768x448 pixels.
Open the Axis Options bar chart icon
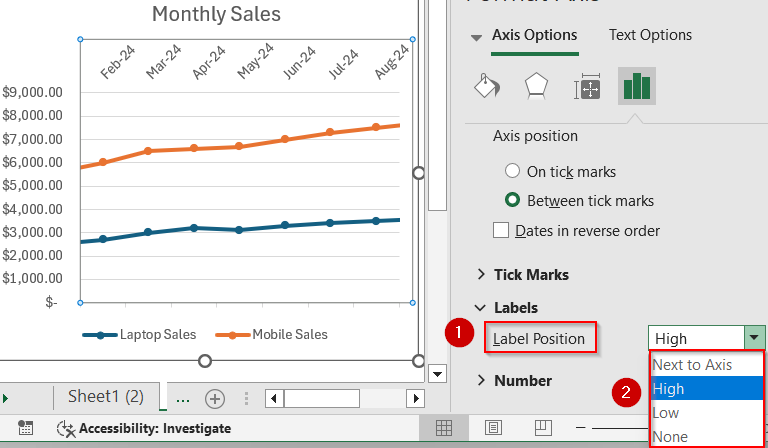(637, 86)
